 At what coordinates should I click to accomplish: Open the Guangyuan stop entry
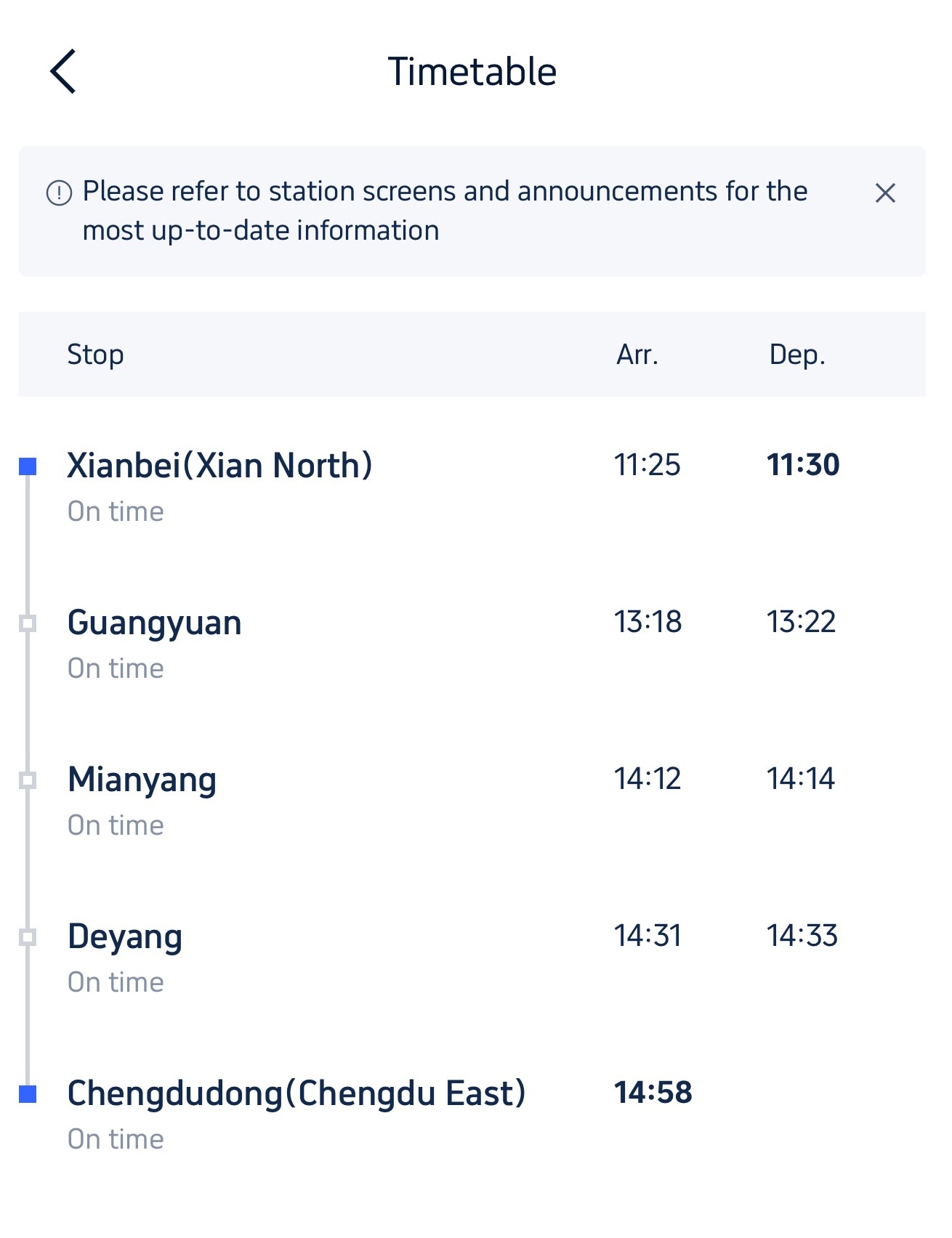pyautogui.click(x=154, y=623)
